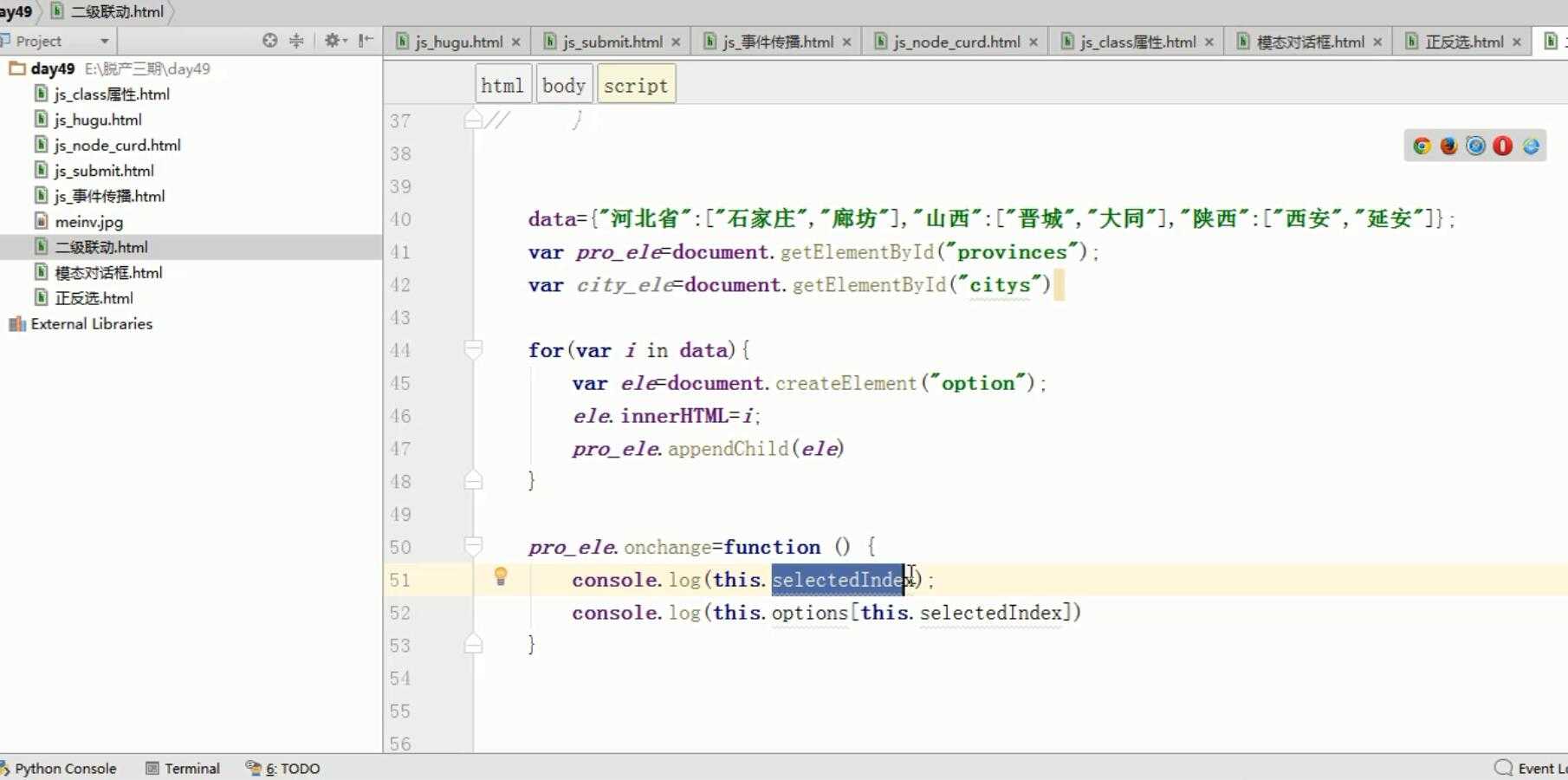Collapse the day49 project folder
The width and height of the screenshot is (1568, 780).
[x=16, y=68]
